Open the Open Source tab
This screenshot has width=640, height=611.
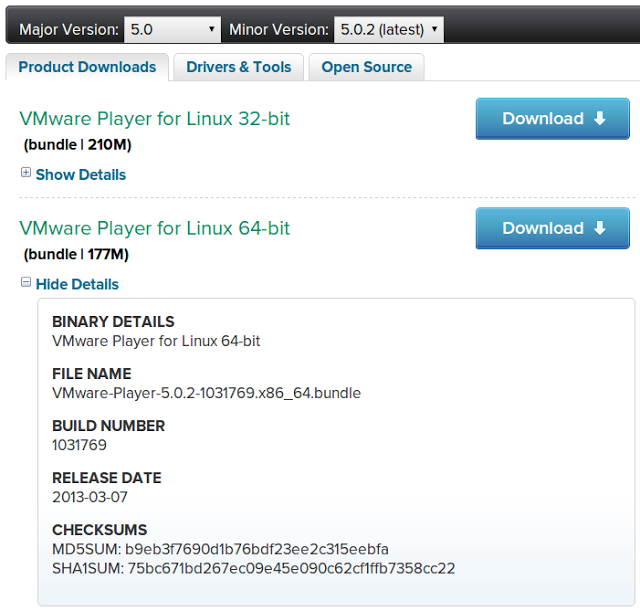tap(367, 67)
